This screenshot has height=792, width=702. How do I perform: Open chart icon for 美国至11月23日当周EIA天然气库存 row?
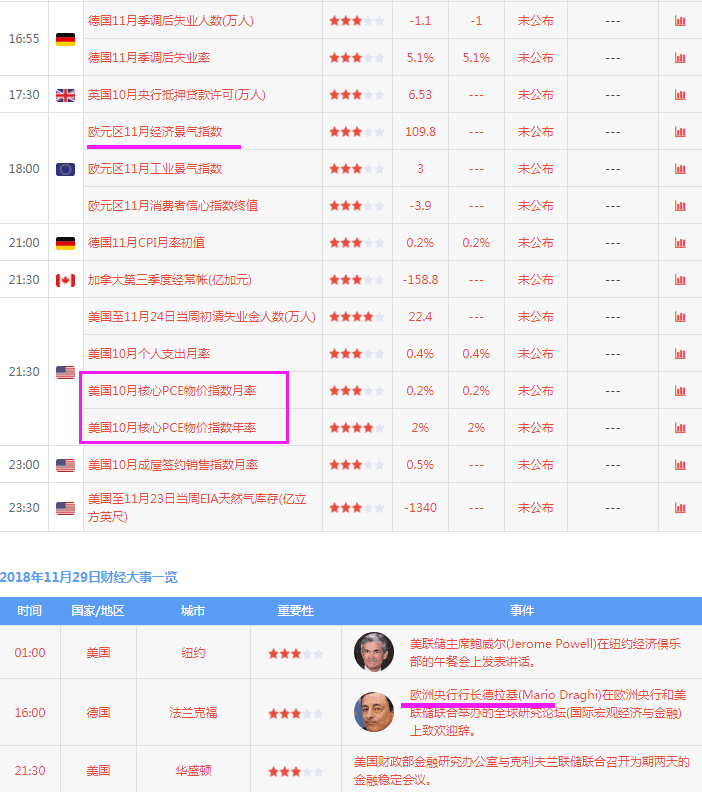(x=680, y=507)
